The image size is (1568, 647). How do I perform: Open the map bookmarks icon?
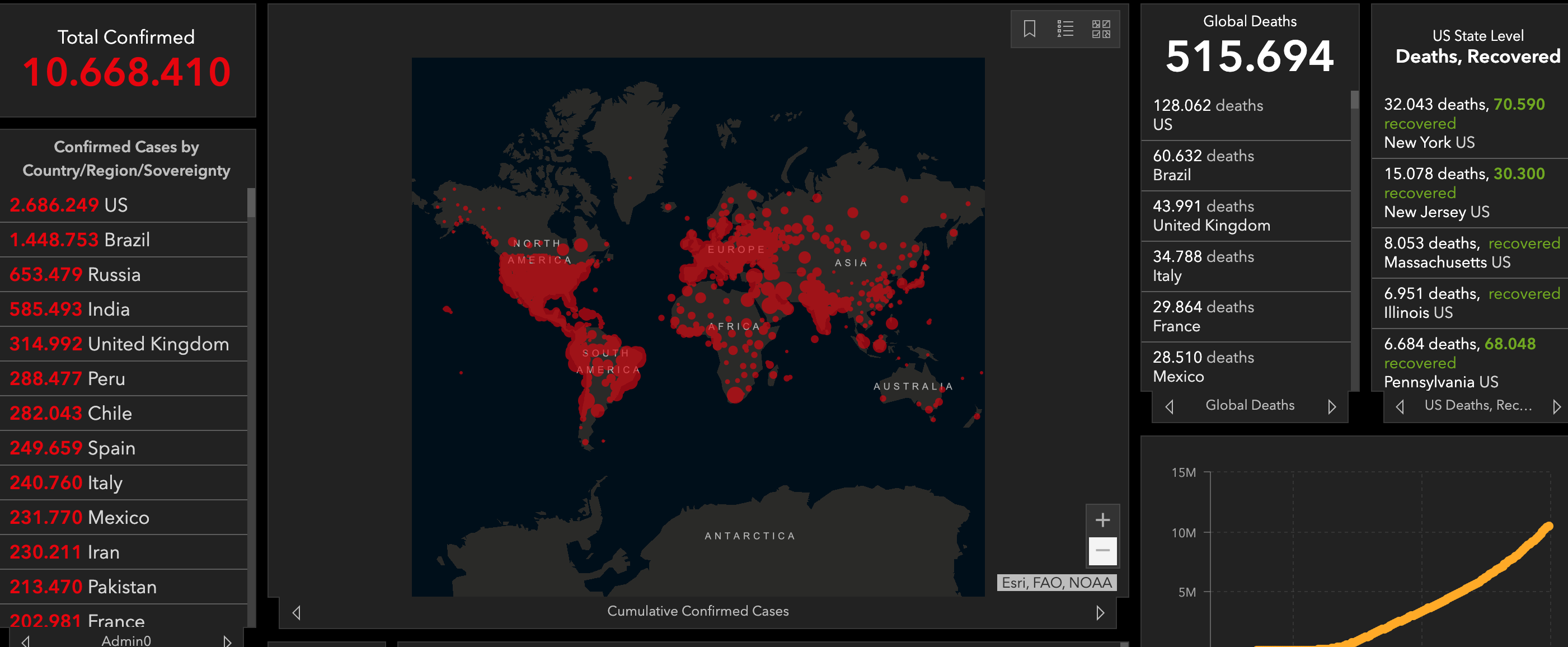(1029, 29)
